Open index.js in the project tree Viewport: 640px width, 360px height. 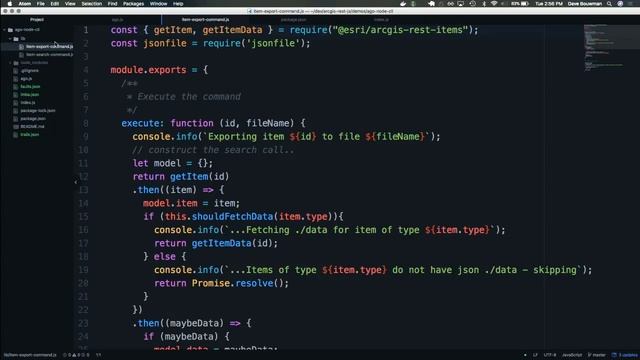tap(28, 102)
